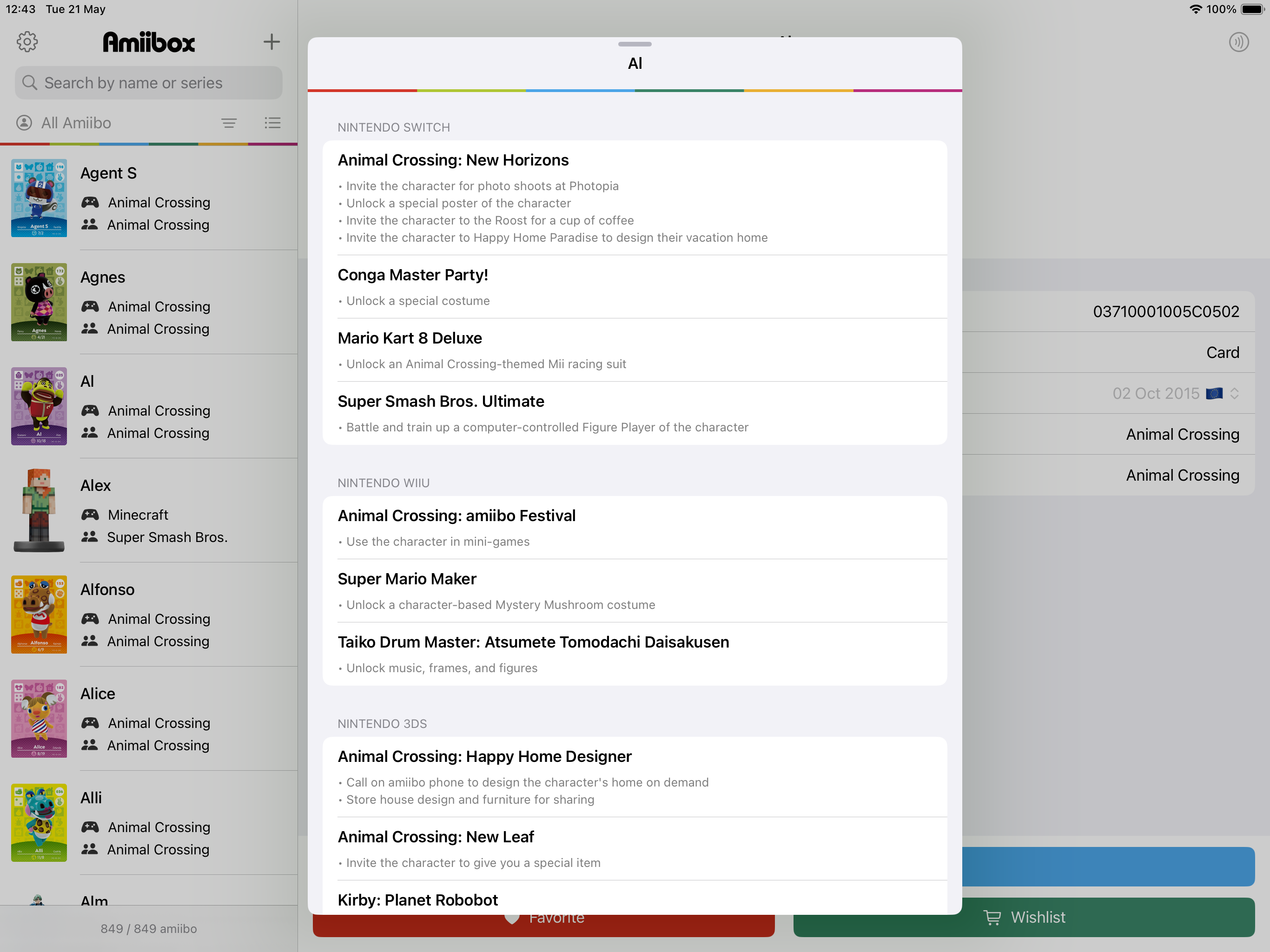
Task: Click the 02 Oct 2015 release date
Action: [1156, 393]
